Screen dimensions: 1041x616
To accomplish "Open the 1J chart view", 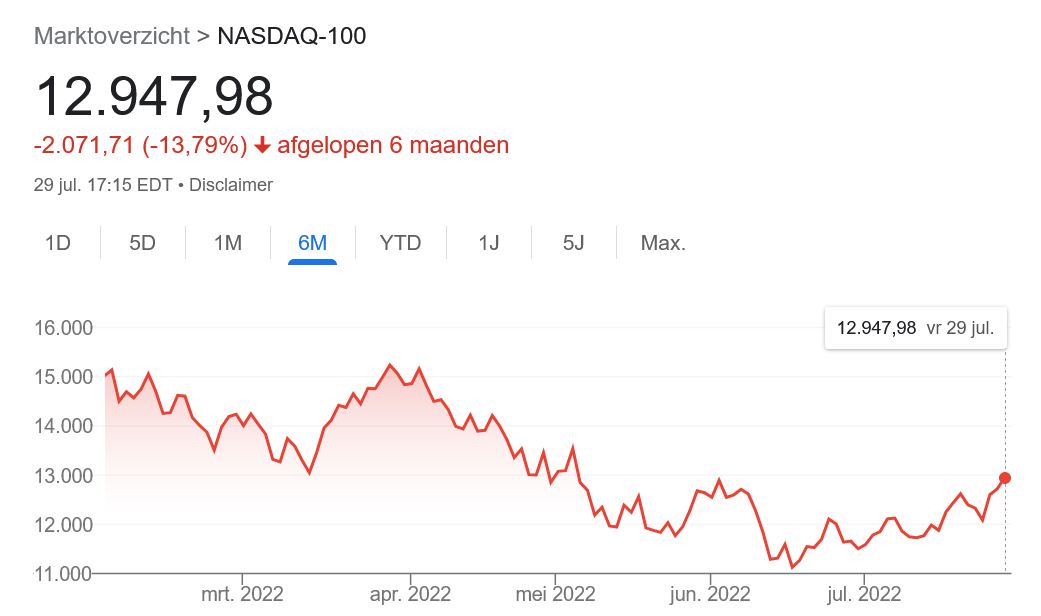I will point(487,242).
